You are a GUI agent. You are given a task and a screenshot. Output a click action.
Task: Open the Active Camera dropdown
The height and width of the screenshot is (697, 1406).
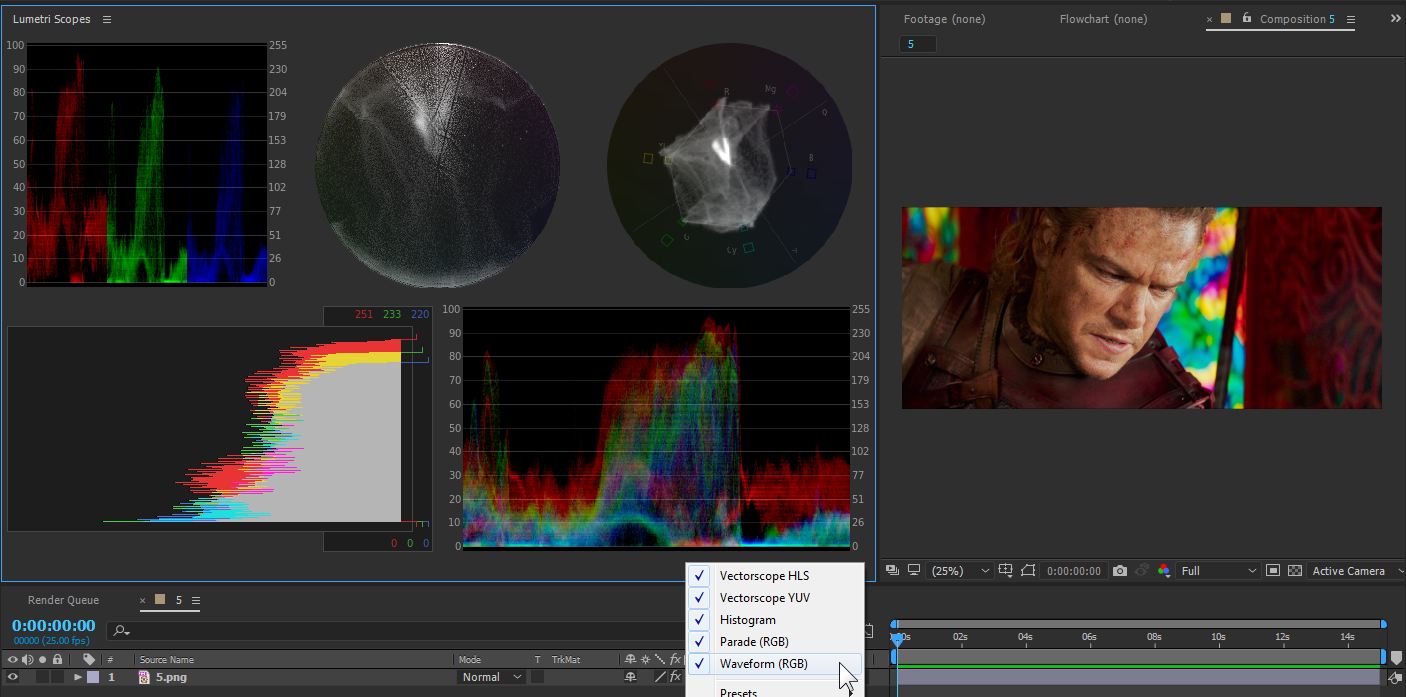tap(1356, 571)
